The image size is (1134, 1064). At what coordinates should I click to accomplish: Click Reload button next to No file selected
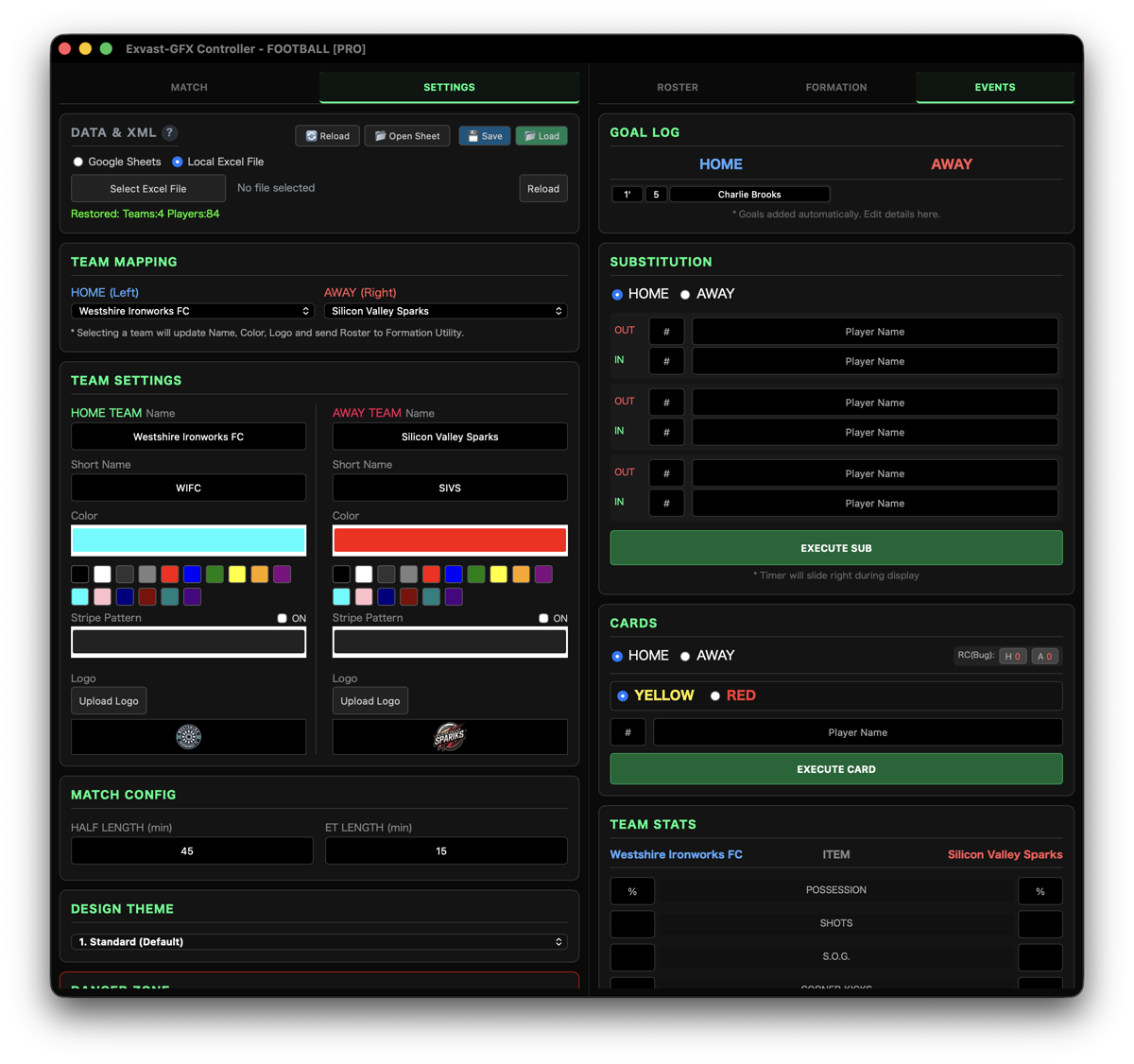click(543, 188)
